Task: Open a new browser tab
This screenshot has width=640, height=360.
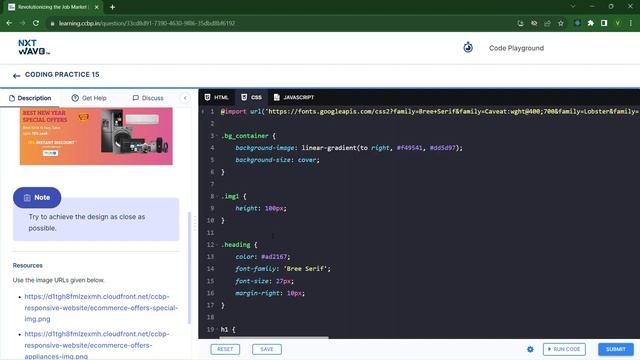Action: (112, 7)
